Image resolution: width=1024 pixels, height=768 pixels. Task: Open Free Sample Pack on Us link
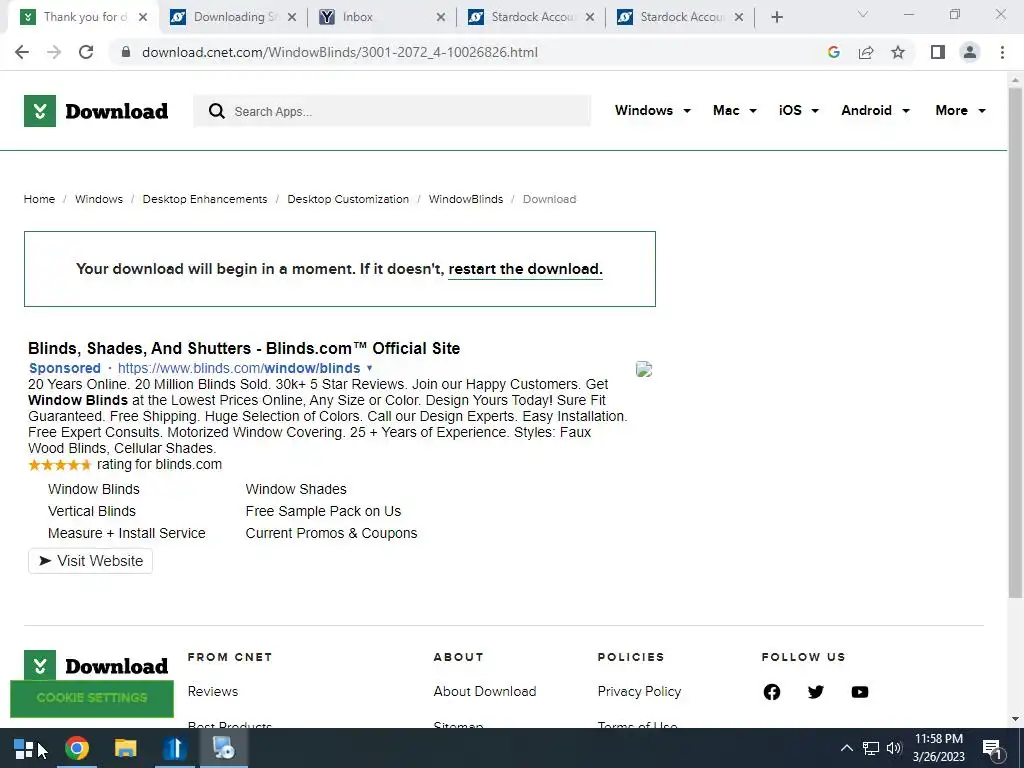point(323,511)
